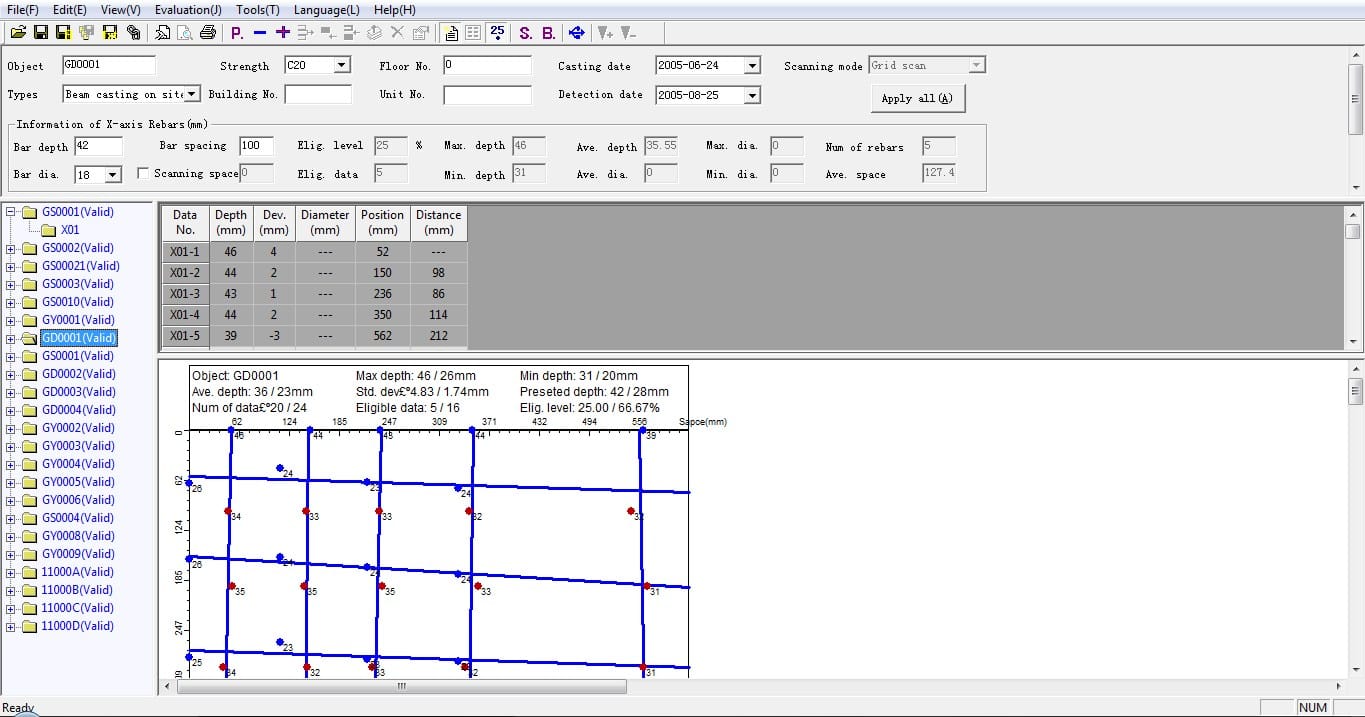Image resolution: width=1365 pixels, height=717 pixels.
Task: Click the Bar depth input field
Action: pyautogui.click(x=98, y=146)
